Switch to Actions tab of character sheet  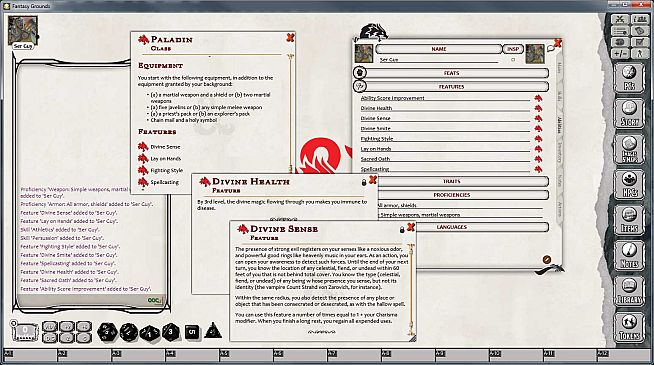pos(559,209)
